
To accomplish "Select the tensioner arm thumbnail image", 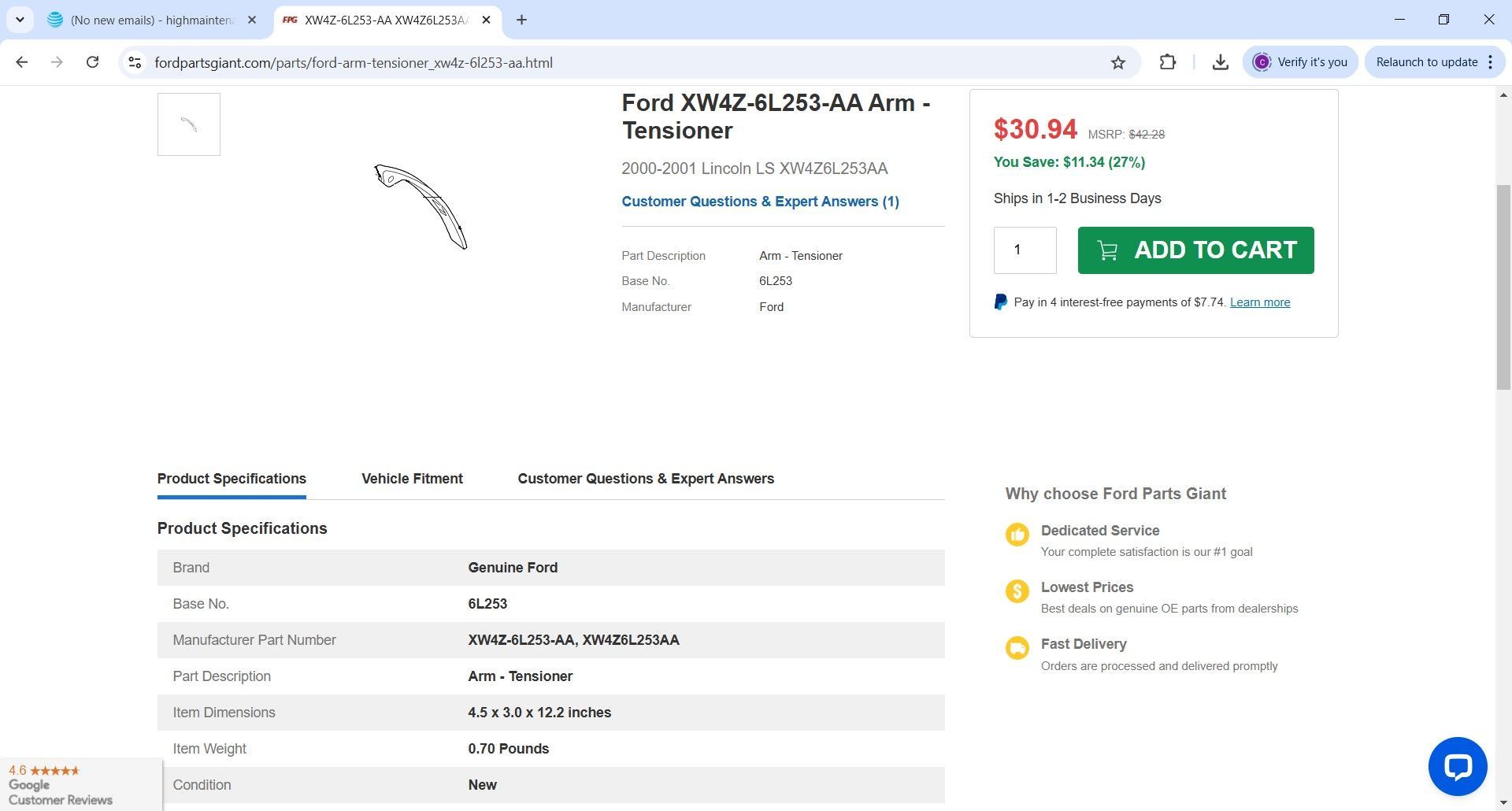I will 189,124.
